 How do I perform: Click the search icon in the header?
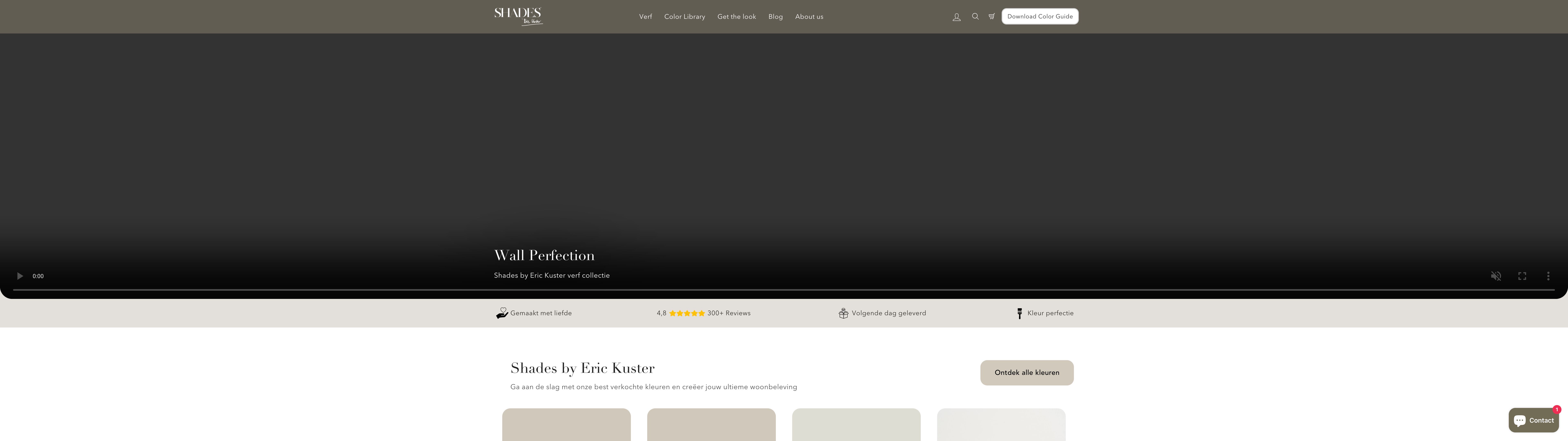(975, 17)
